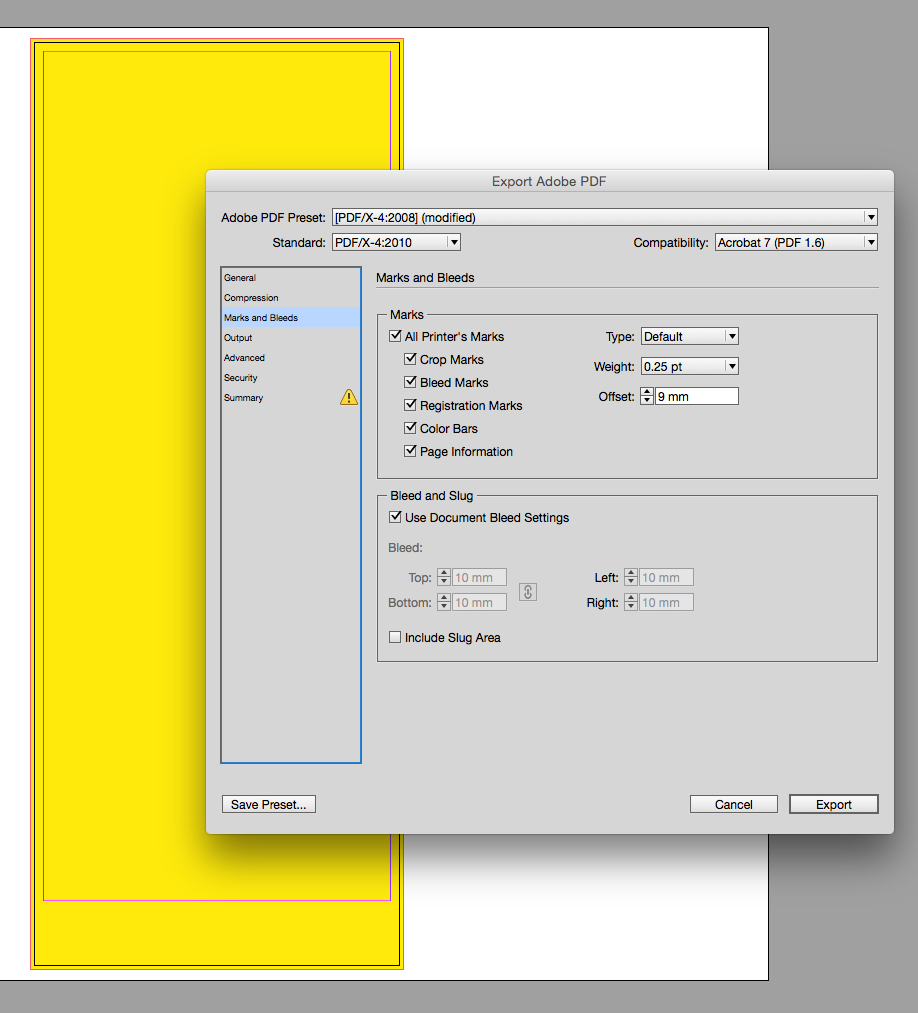Click the Offset 9 mm input field
918x1013 pixels.
(696, 397)
